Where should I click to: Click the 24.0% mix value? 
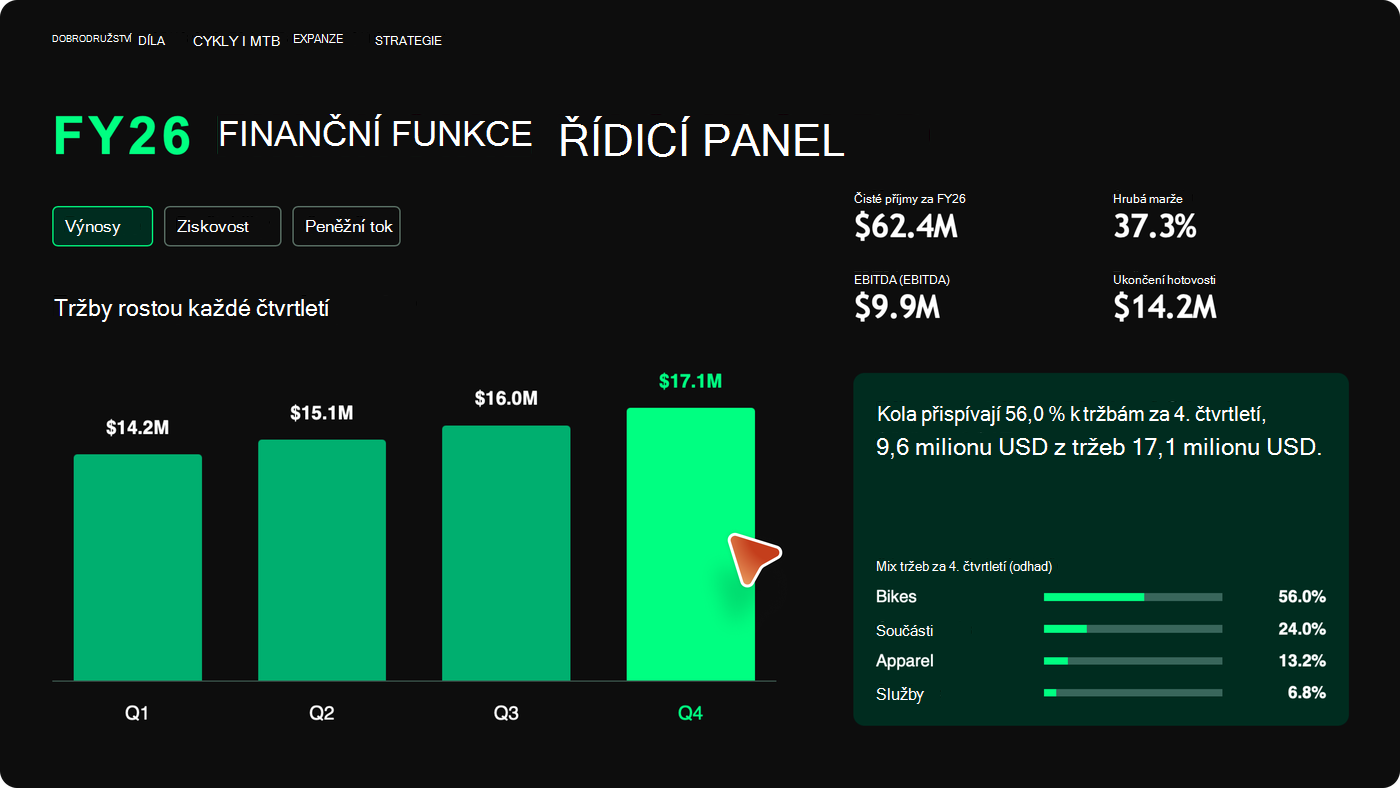[x=1302, y=629]
